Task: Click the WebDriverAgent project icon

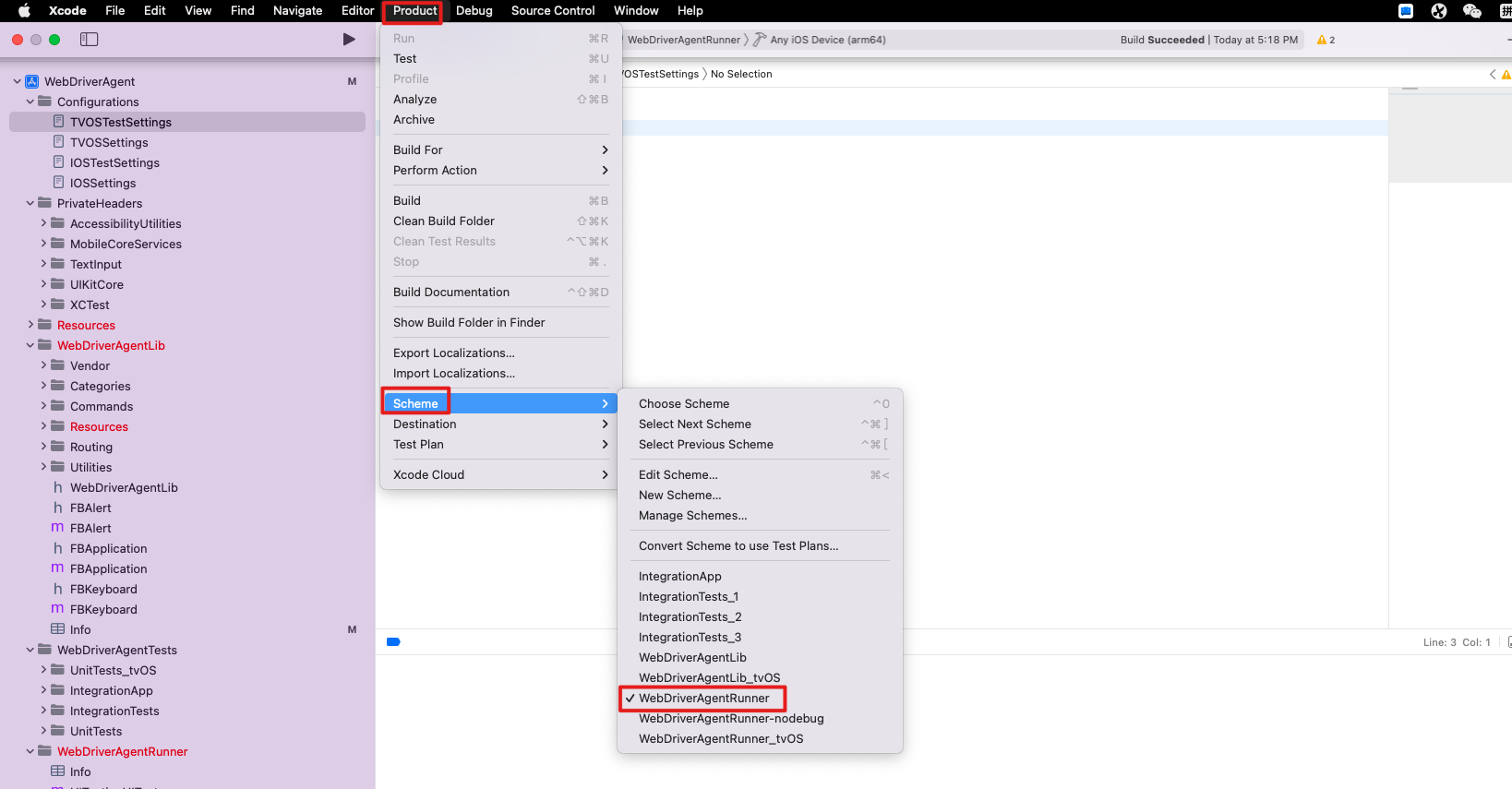Action: point(32,81)
